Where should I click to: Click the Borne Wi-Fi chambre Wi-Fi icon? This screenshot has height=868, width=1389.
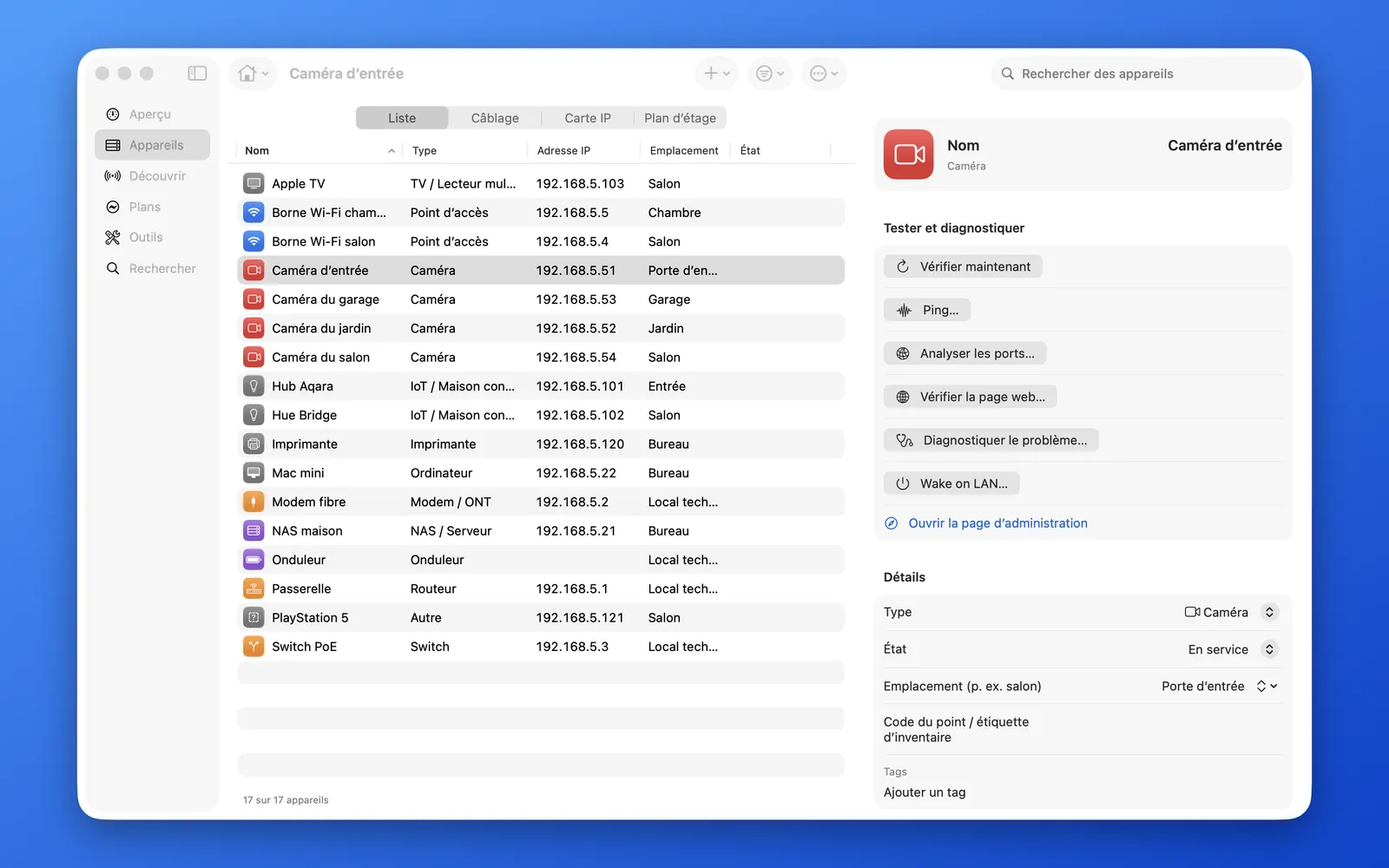(253, 213)
